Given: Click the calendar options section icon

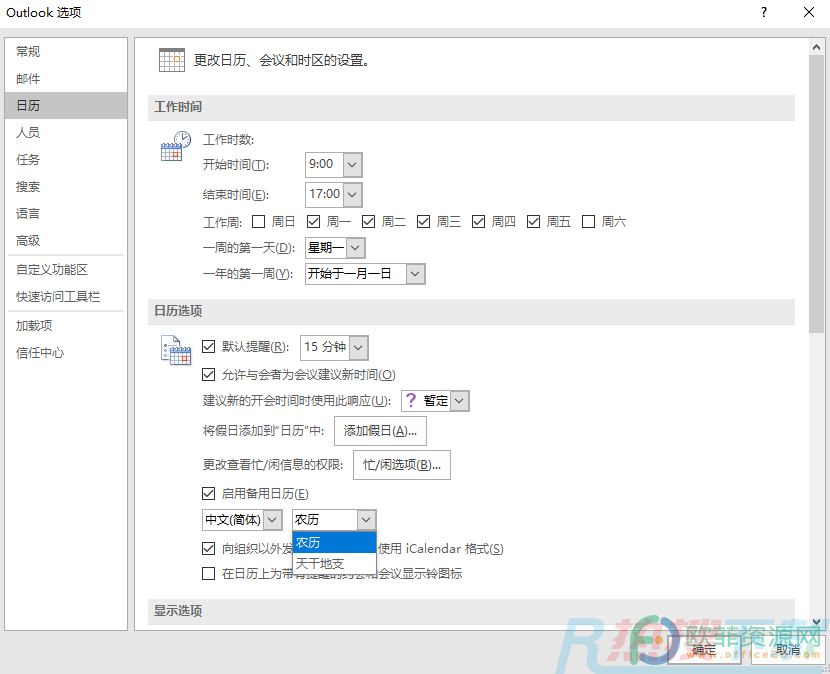Looking at the screenshot, I should [x=176, y=350].
